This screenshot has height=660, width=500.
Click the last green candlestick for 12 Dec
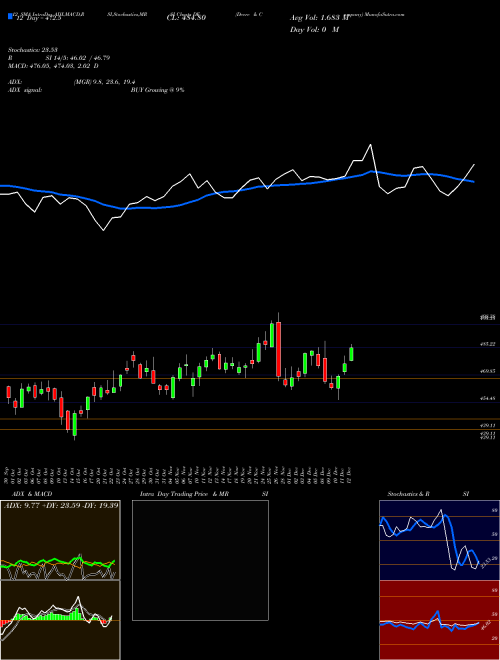pos(351,354)
